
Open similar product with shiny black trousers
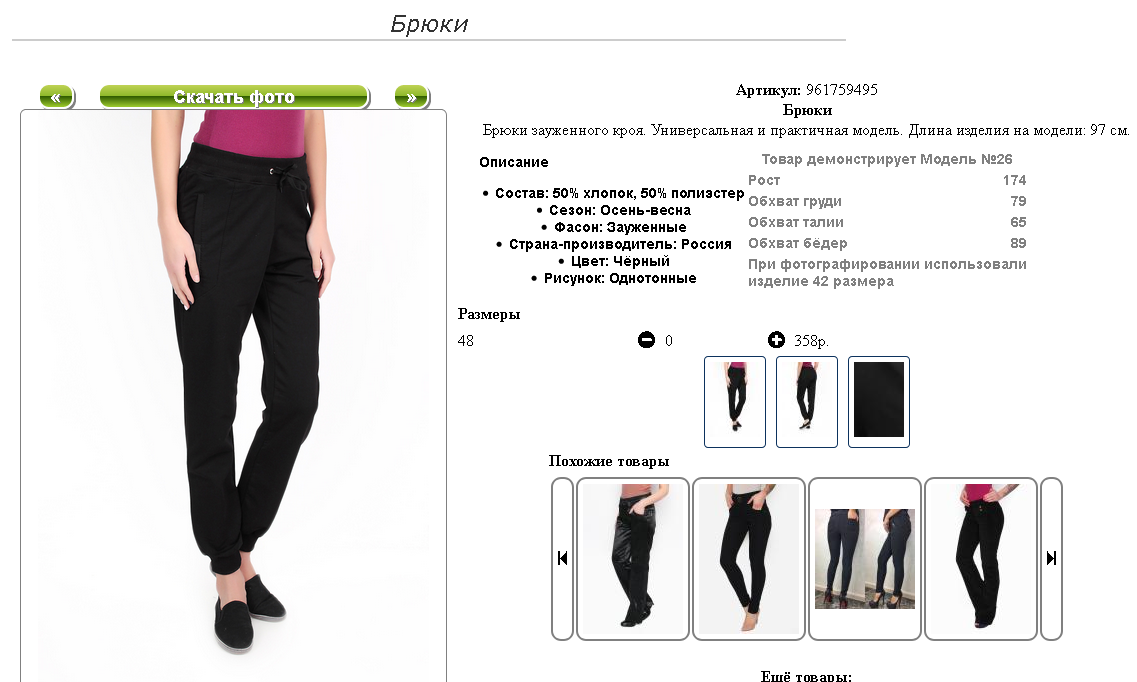(632, 558)
